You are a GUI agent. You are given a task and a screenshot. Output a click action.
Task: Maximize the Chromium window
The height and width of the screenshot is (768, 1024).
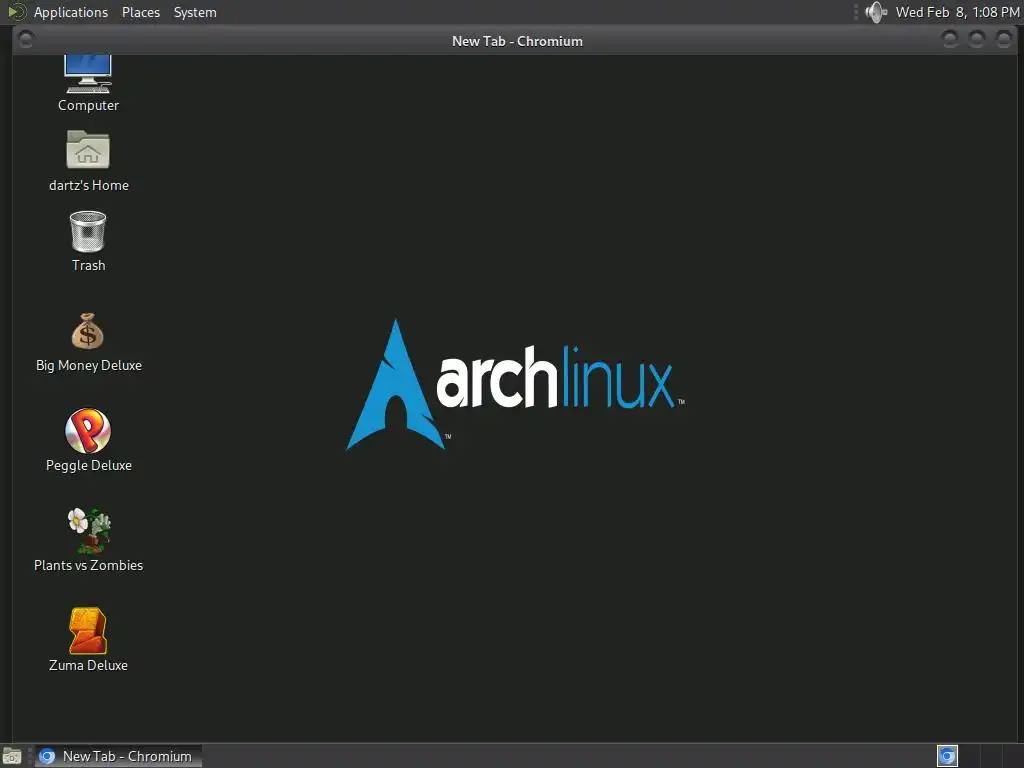click(977, 40)
